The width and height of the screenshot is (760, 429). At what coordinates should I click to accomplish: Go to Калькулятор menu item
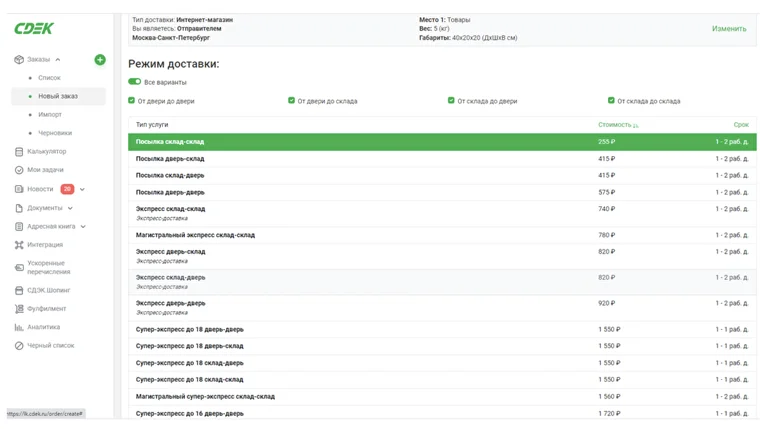47,152
